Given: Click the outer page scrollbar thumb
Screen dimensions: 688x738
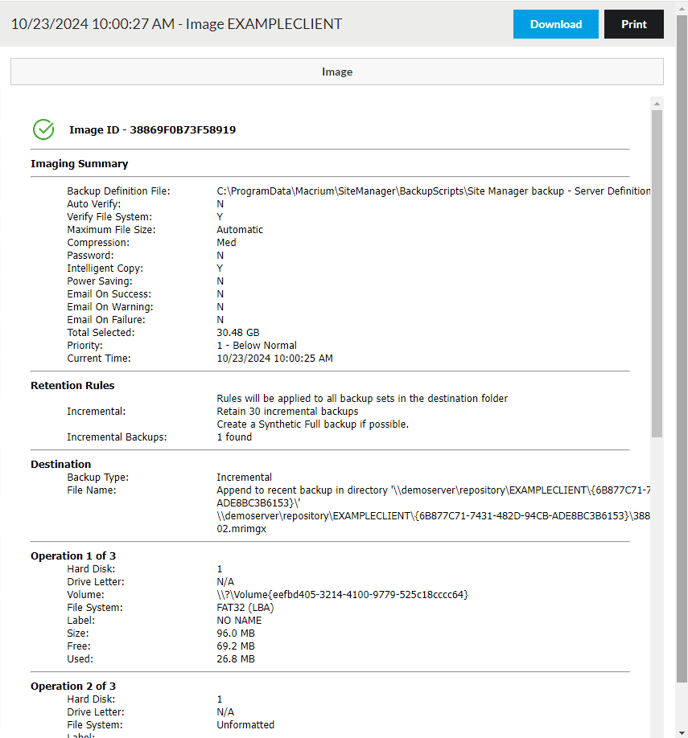Looking at the screenshot, I should point(682,348).
